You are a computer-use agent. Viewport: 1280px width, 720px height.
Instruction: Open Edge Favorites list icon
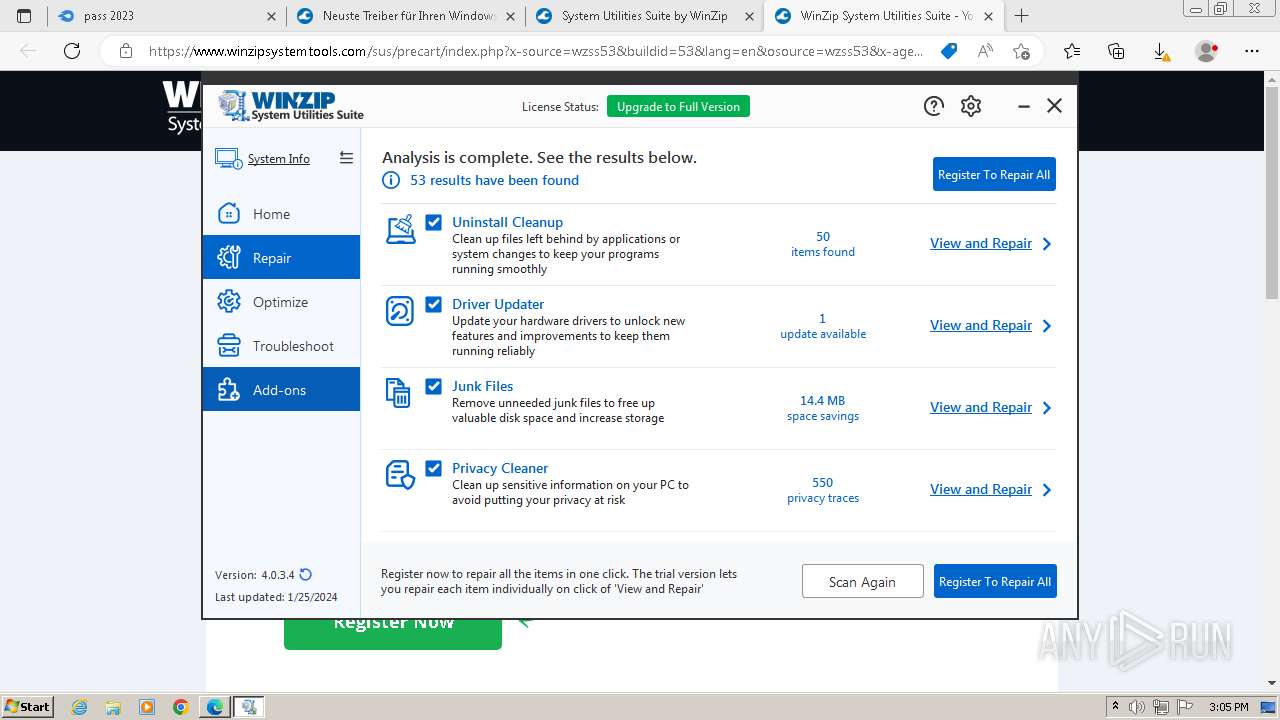point(1072,51)
